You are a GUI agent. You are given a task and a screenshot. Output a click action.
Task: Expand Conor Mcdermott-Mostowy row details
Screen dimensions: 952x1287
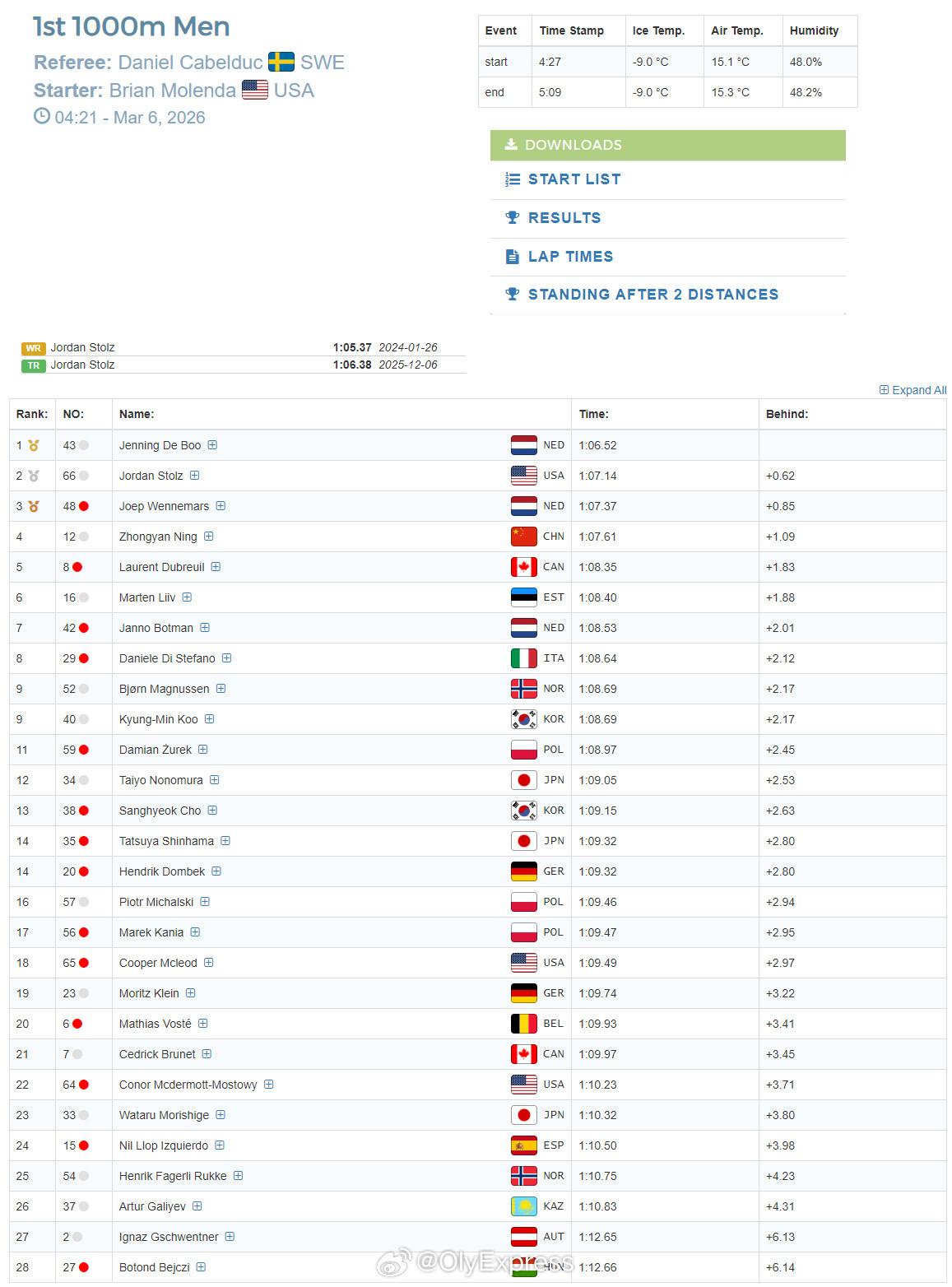[x=269, y=1085]
